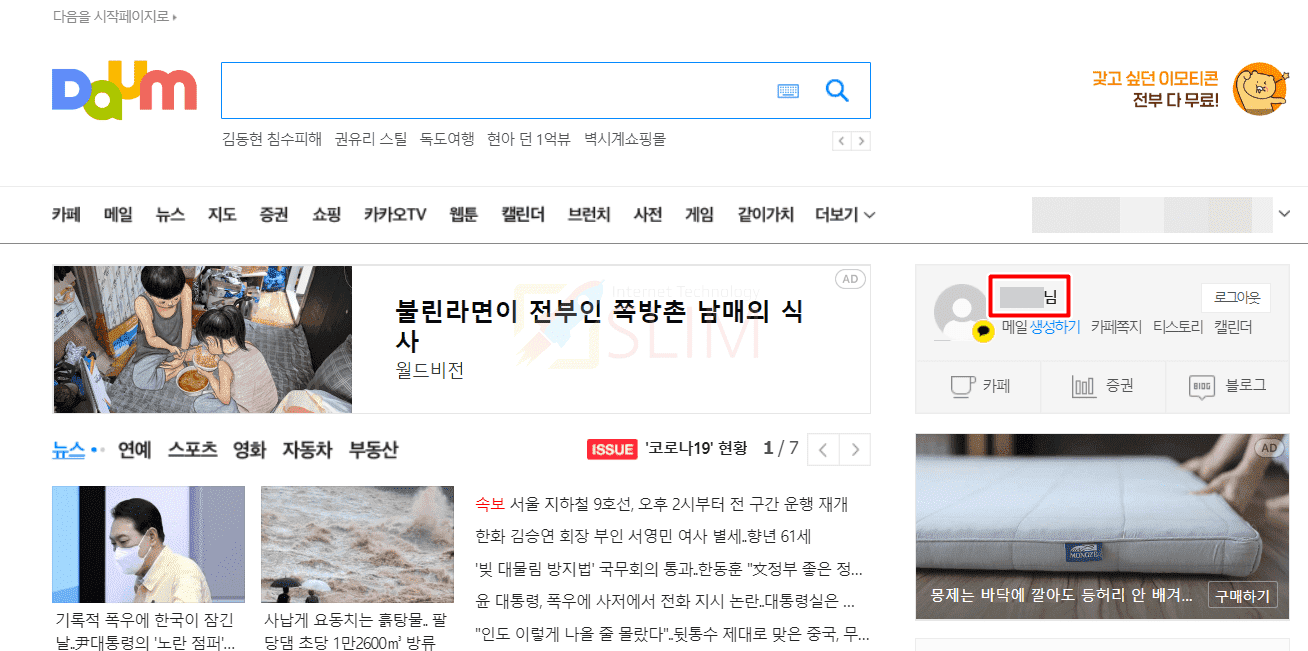Screen dimensions: 1308x651
Task: Open the 쇼핑 menu item
Action: click(326, 214)
